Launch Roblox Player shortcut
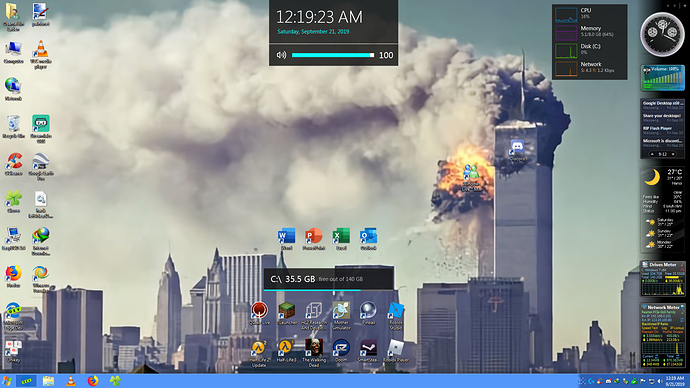 (396, 351)
